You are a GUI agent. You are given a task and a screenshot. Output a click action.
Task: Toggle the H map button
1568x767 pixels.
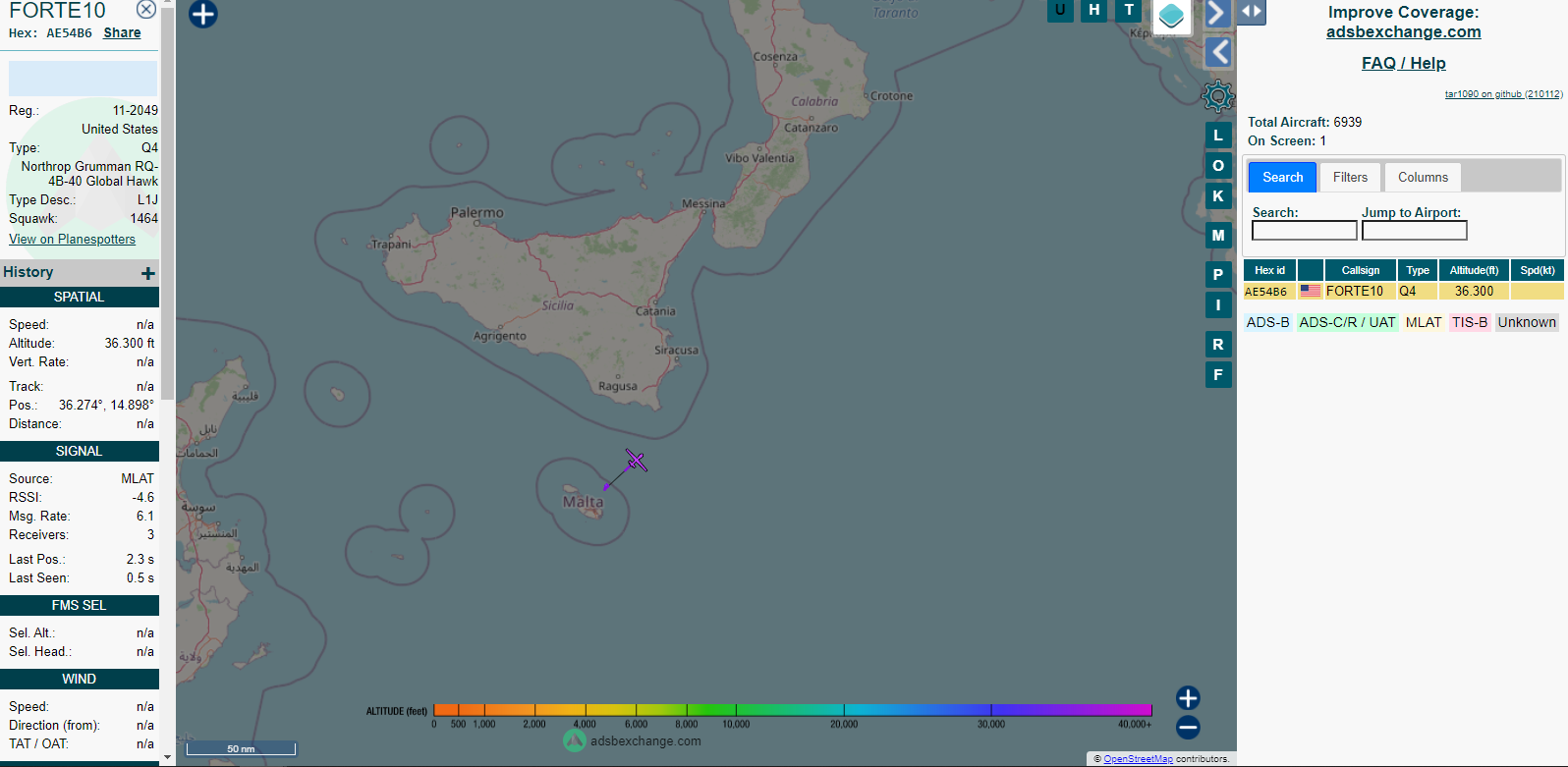pos(1094,10)
